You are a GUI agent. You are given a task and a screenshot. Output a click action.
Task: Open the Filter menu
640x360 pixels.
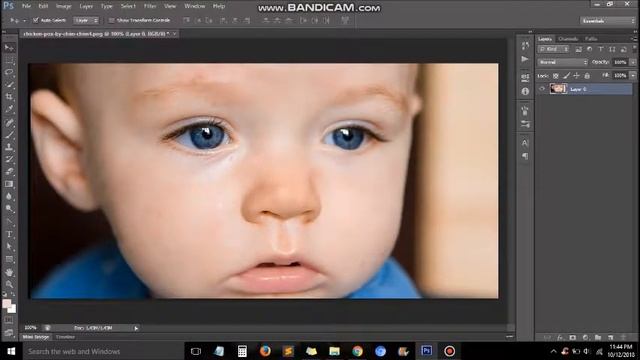click(150, 6)
